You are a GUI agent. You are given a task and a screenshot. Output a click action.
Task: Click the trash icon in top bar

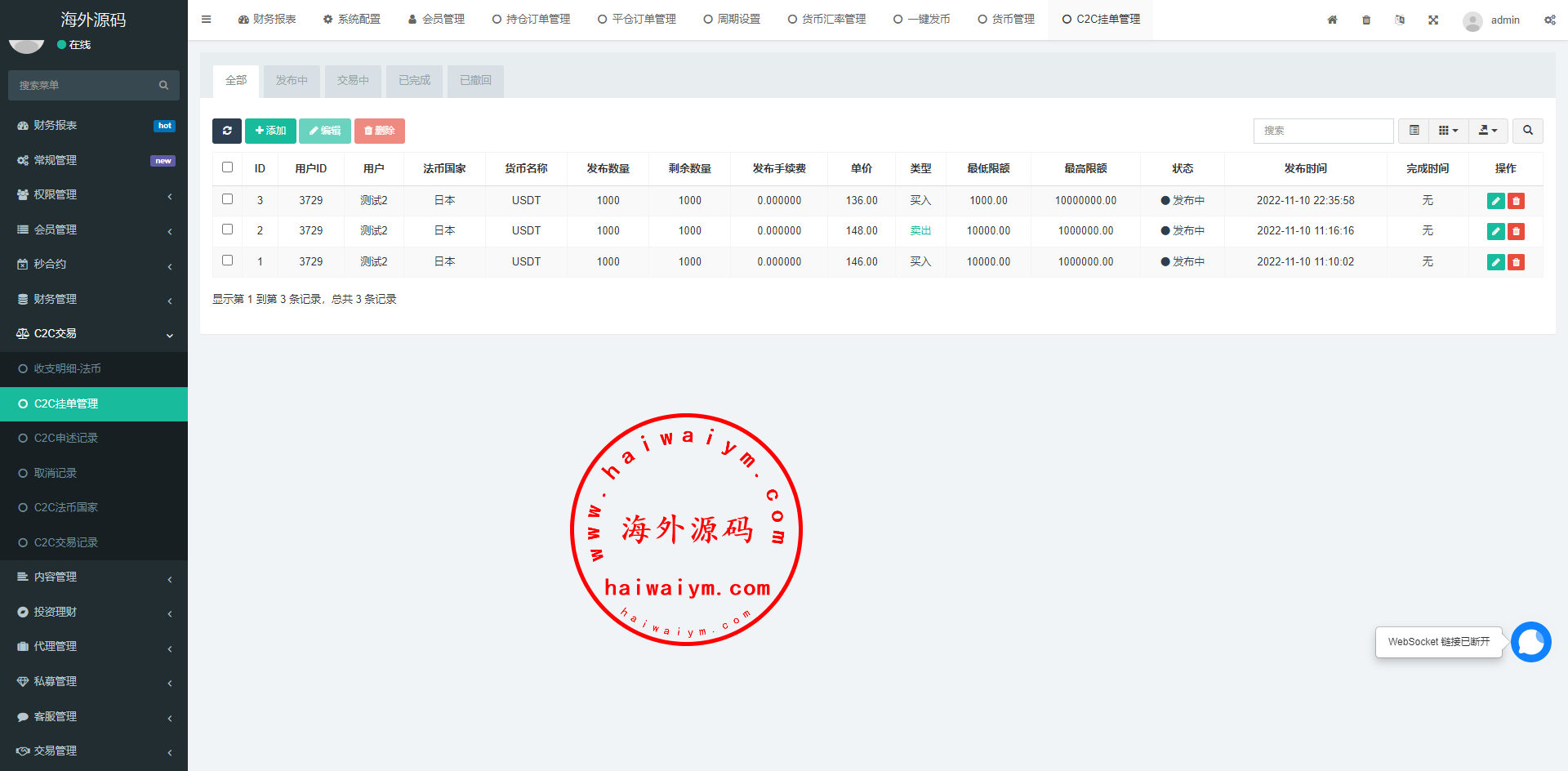(1366, 20)
